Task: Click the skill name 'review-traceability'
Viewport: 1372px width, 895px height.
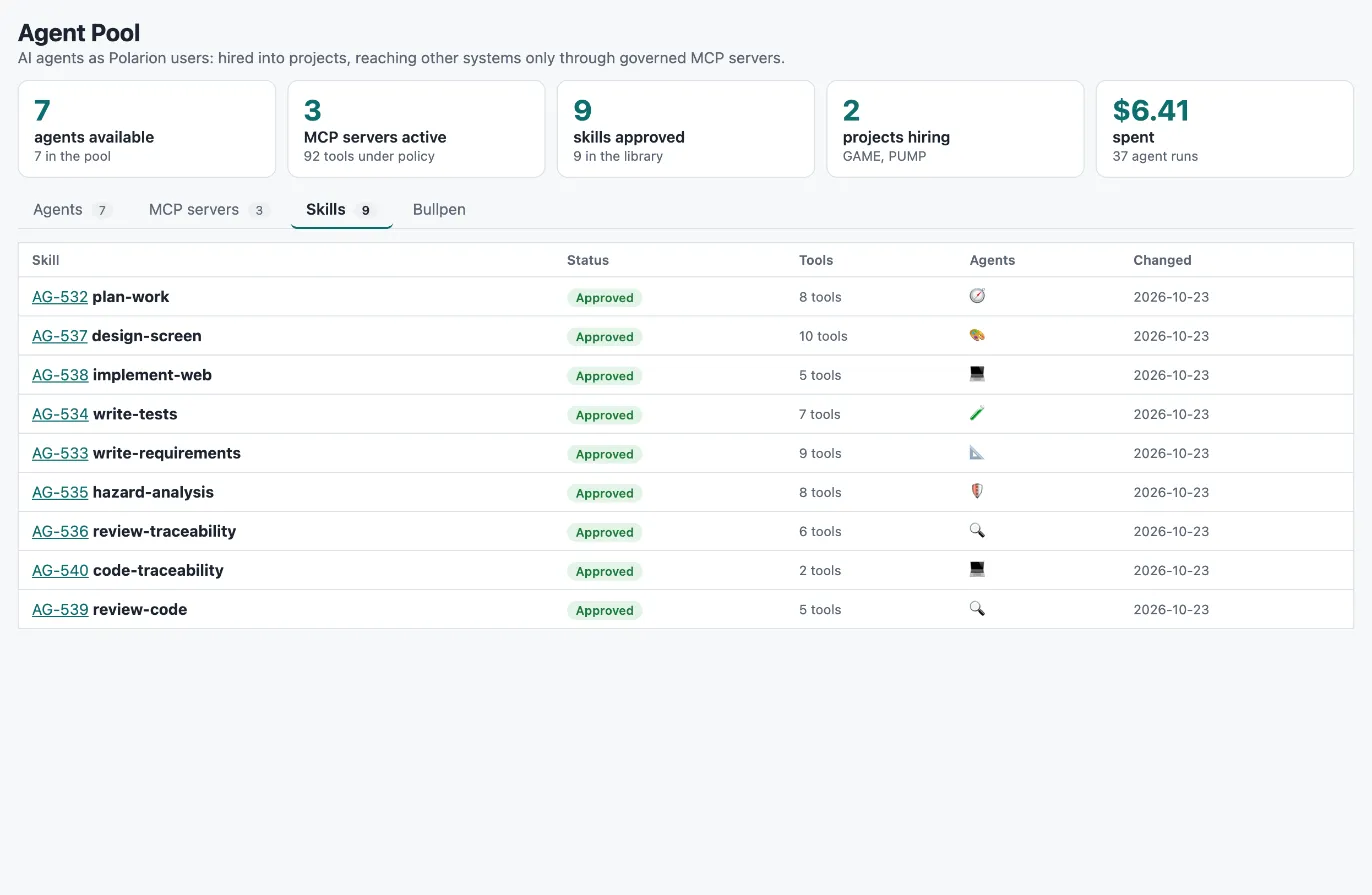Action: (x=165, y=531)
